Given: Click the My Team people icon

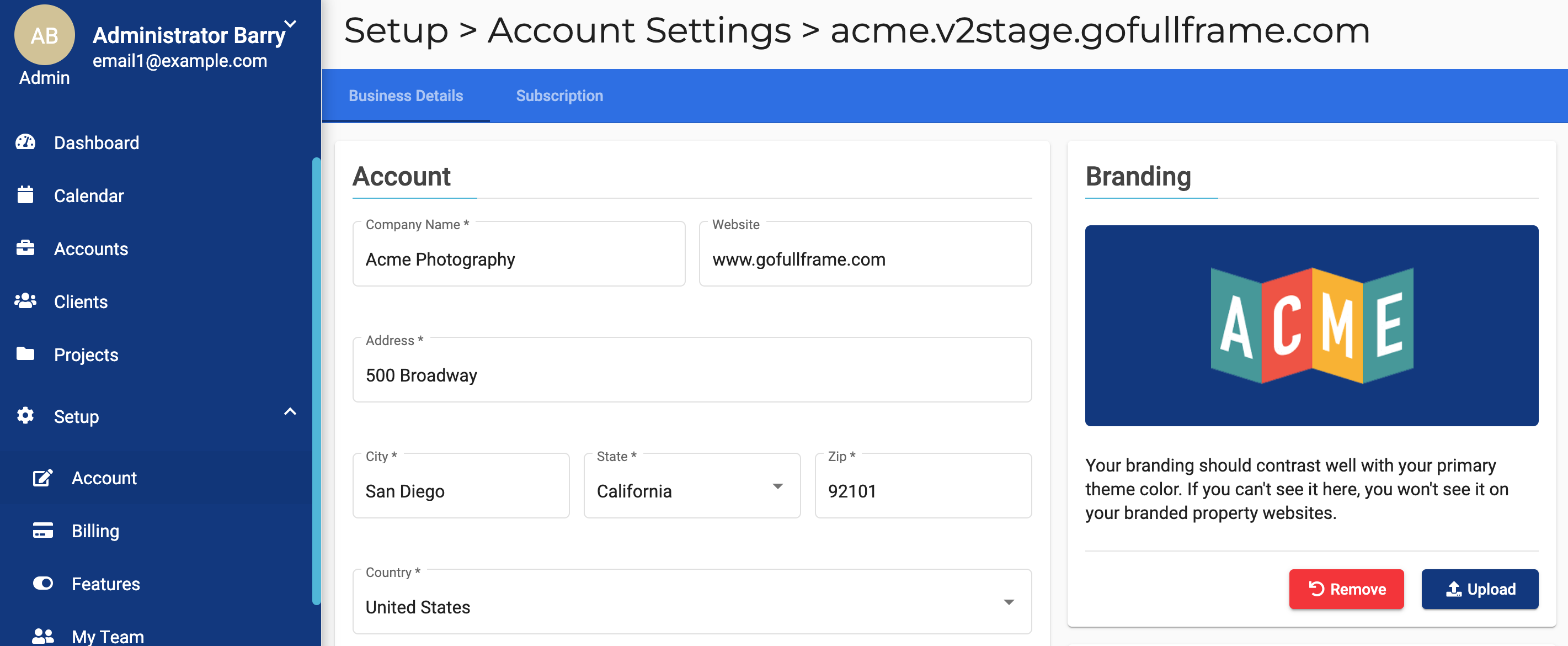Looking at the screenshot, I should tap(42, 636).
